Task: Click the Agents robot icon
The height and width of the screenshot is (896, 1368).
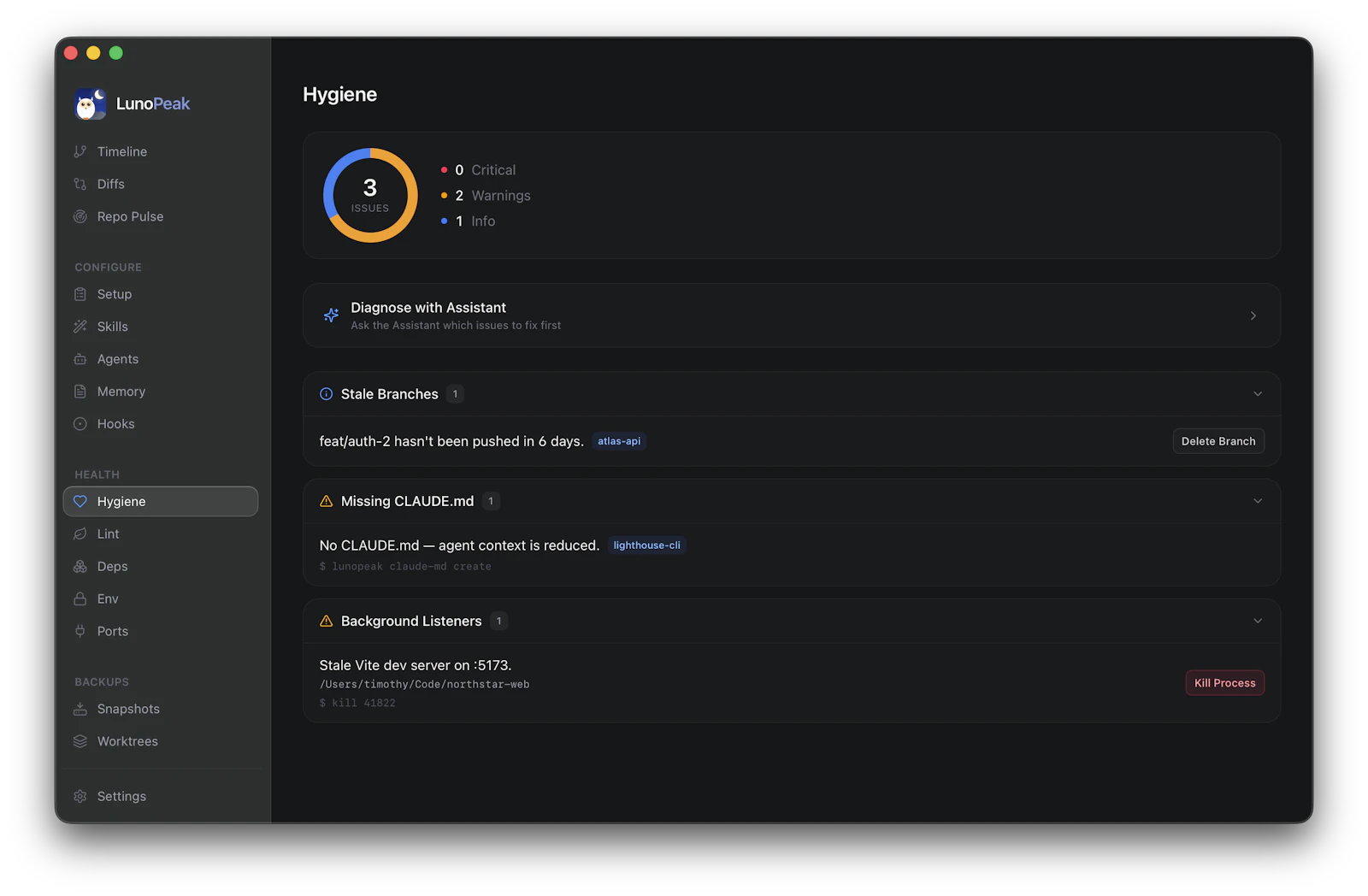Action: tap(80, 359)
